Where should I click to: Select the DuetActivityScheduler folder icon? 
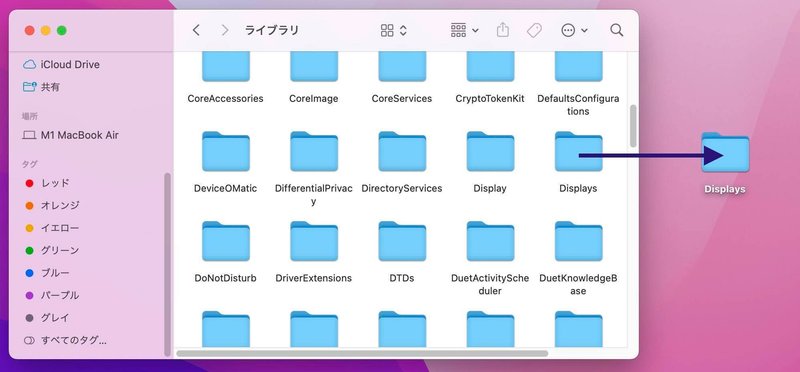click(x=490, y=241)
